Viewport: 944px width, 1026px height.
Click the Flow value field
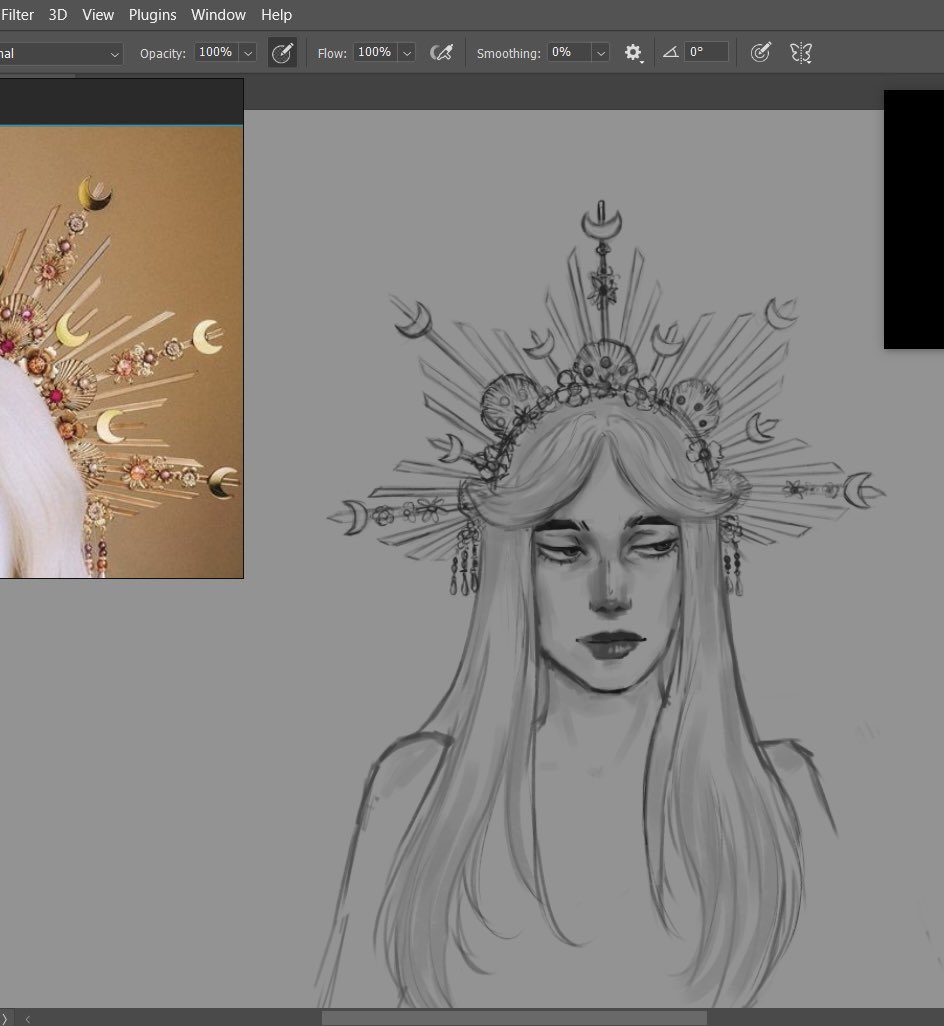[375, 52]
